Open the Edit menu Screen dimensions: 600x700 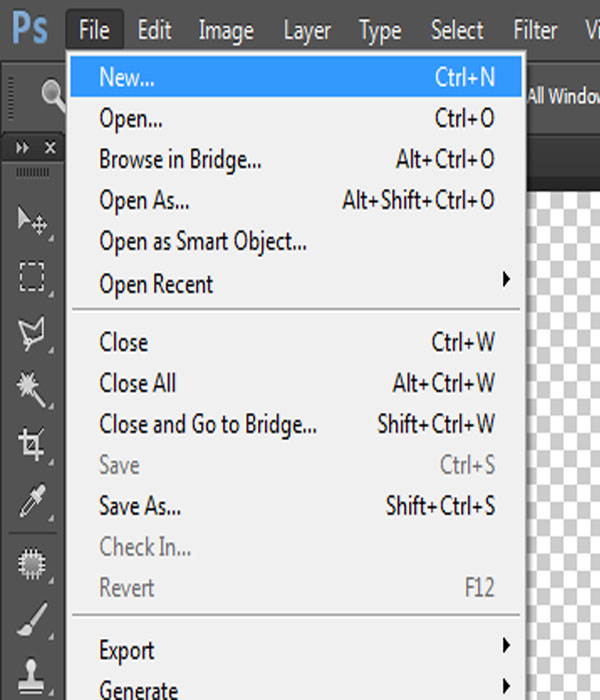[154, 30]
